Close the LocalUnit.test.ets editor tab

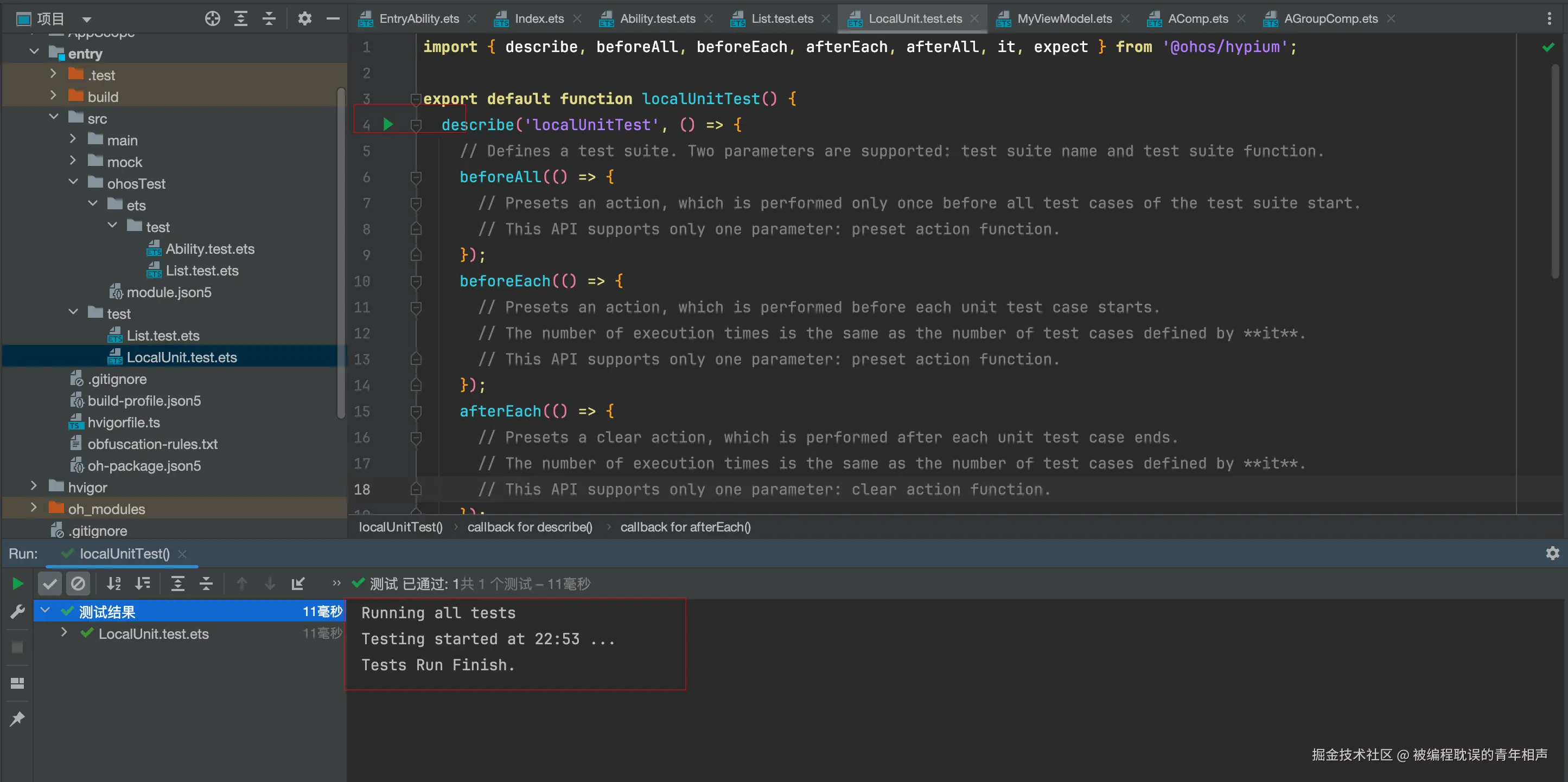(974, 19)
